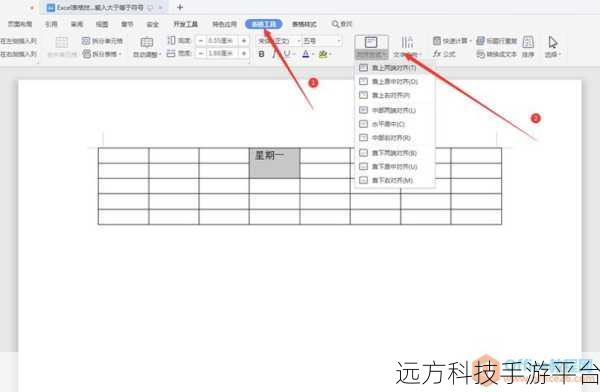The width and height of the screenshot is (600, 392).
Task: Decrease column width with minus button
Action: tap(201, 53)
